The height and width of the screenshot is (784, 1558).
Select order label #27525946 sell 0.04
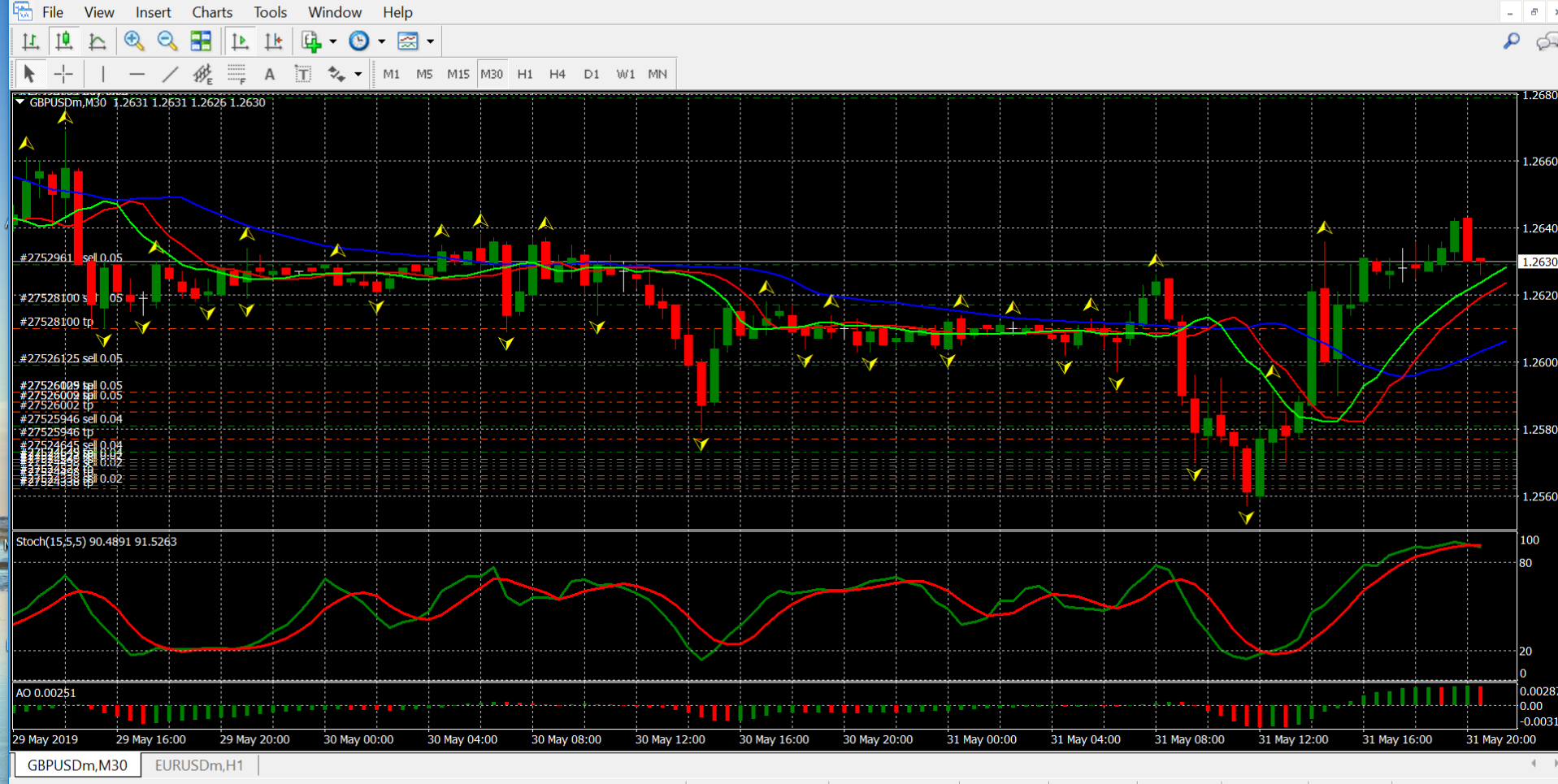point(71,419)
